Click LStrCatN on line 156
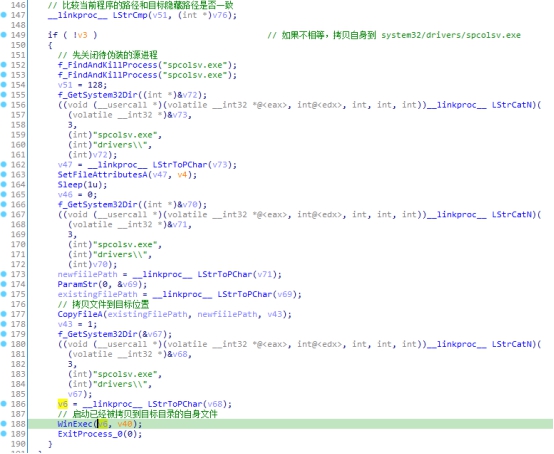This screenshot has width=554, height=454. 512,105
